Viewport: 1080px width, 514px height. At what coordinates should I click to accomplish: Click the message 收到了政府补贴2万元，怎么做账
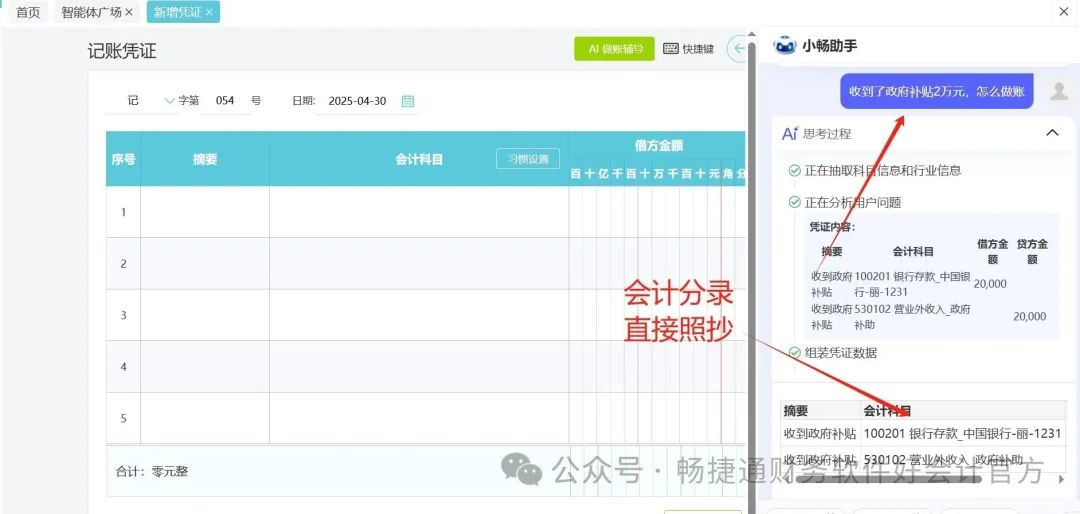[937, 91]
